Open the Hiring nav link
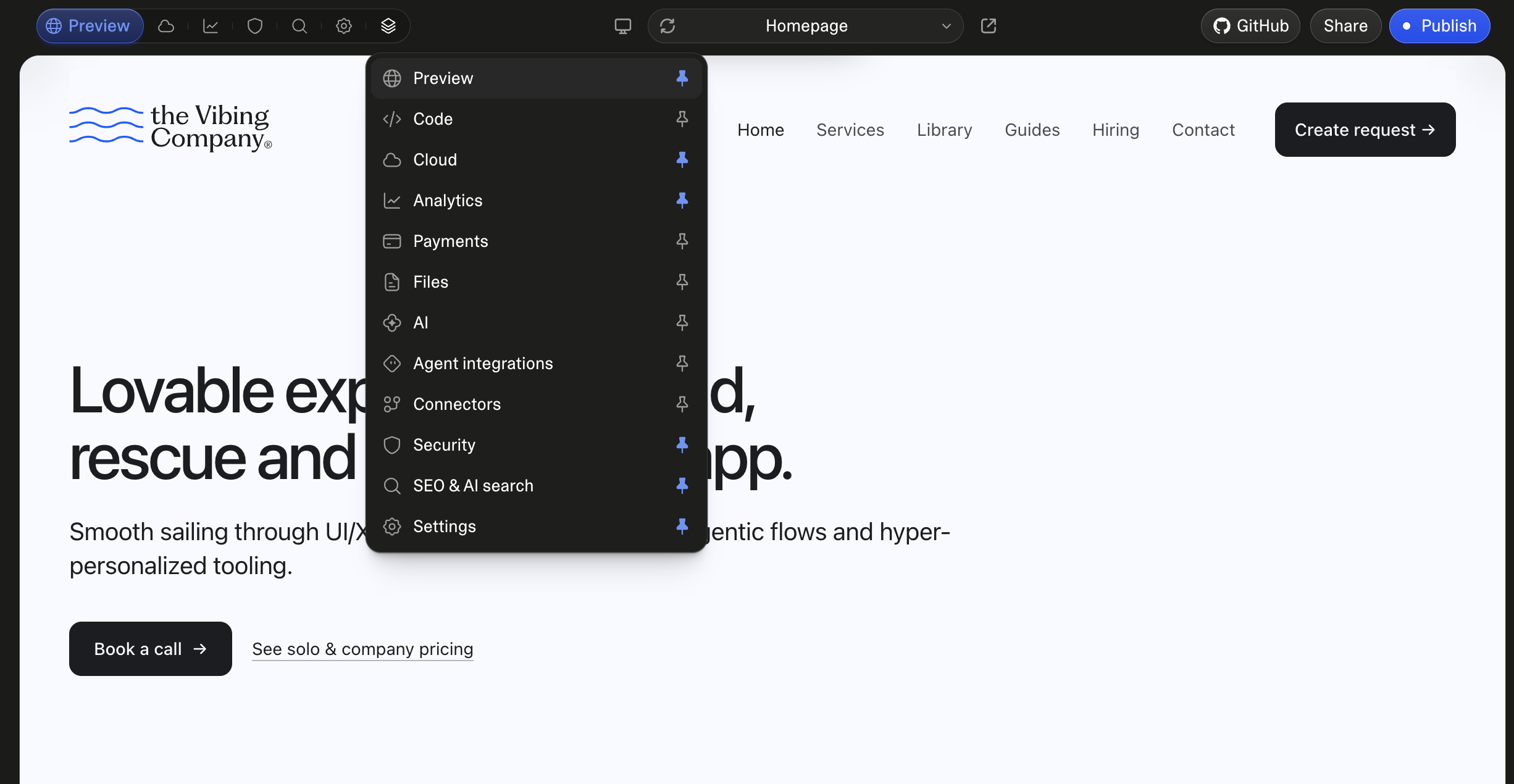 pos(1116,130)
